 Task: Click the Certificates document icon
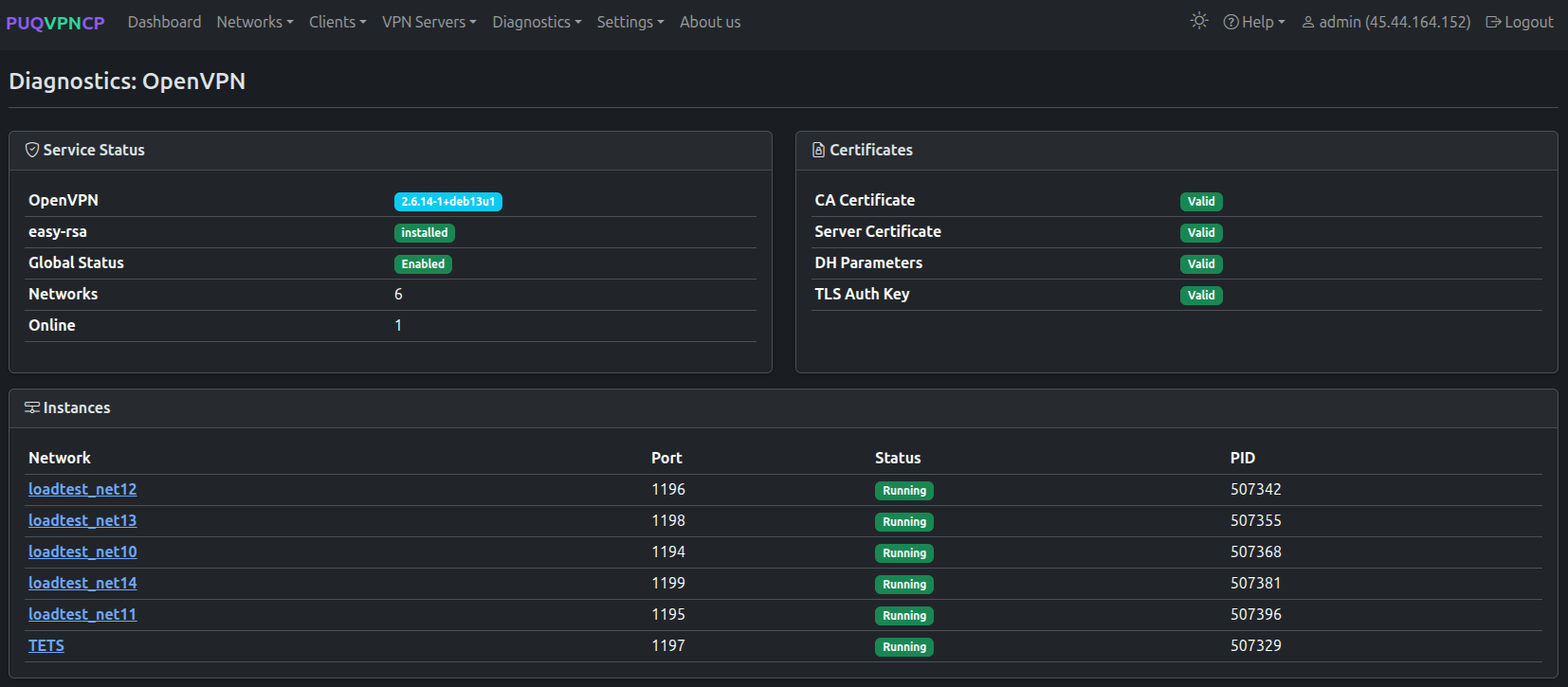click(818, 150)
